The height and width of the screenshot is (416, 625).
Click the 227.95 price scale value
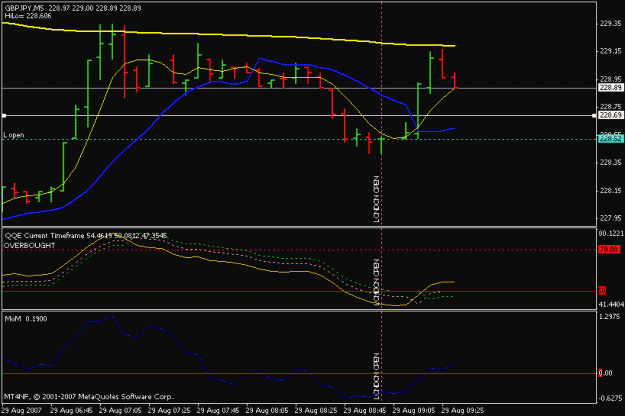click(x=610, y=218)
